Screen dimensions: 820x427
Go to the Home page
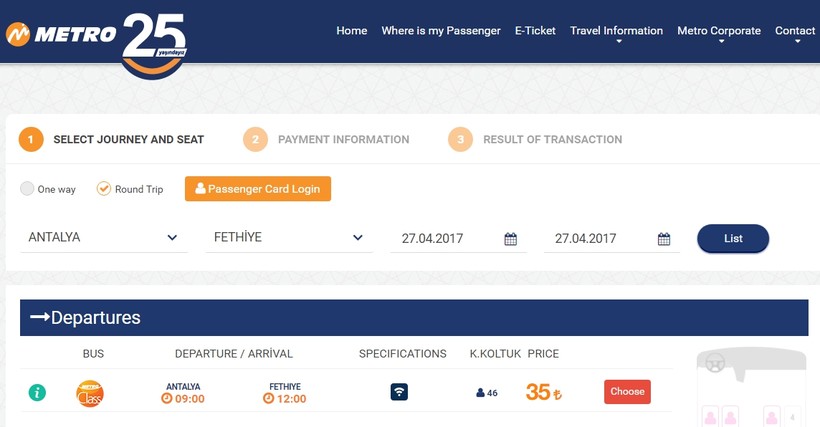pos(352,31)
